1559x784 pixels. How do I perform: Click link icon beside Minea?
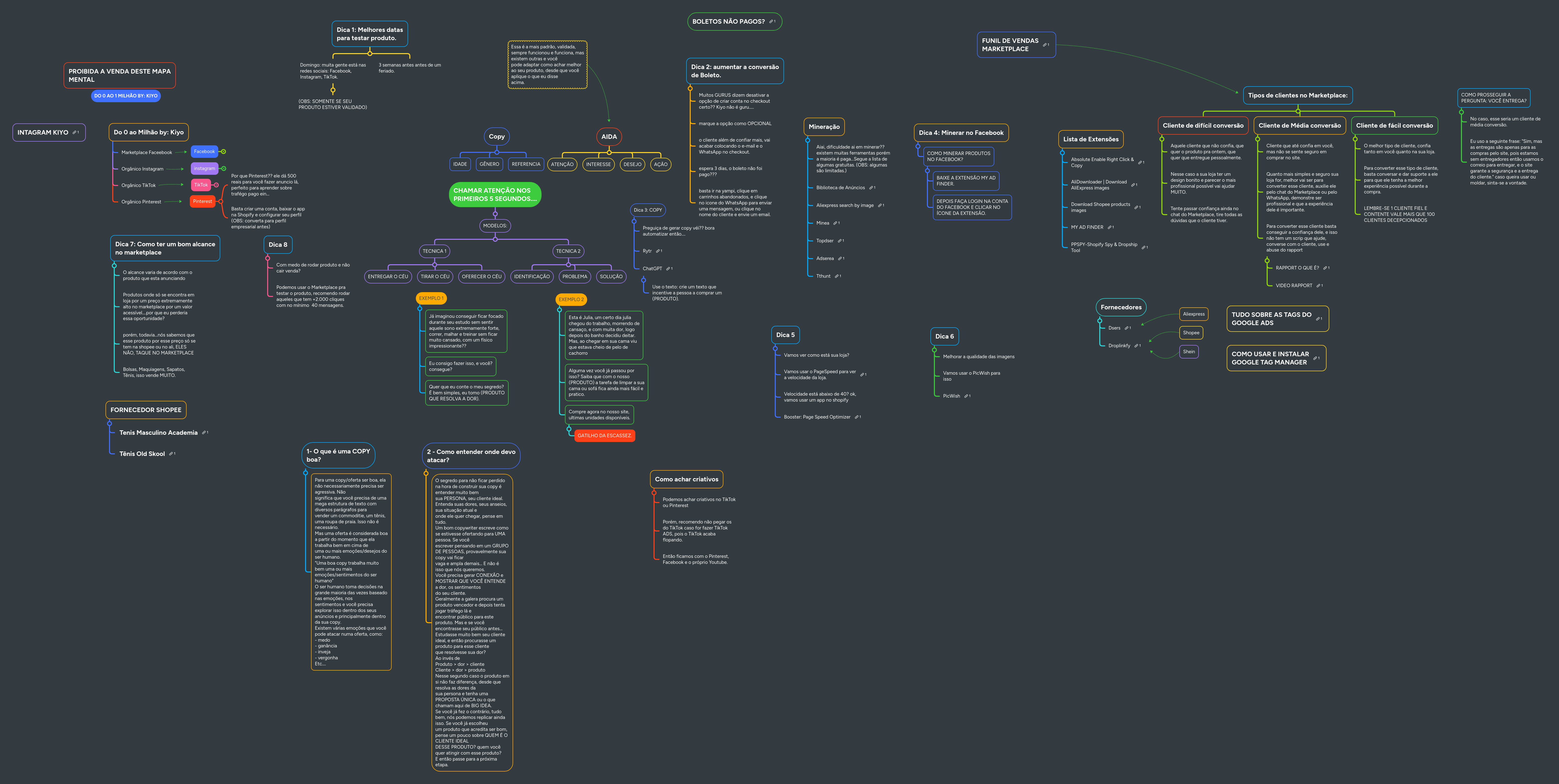click(835, 223)
